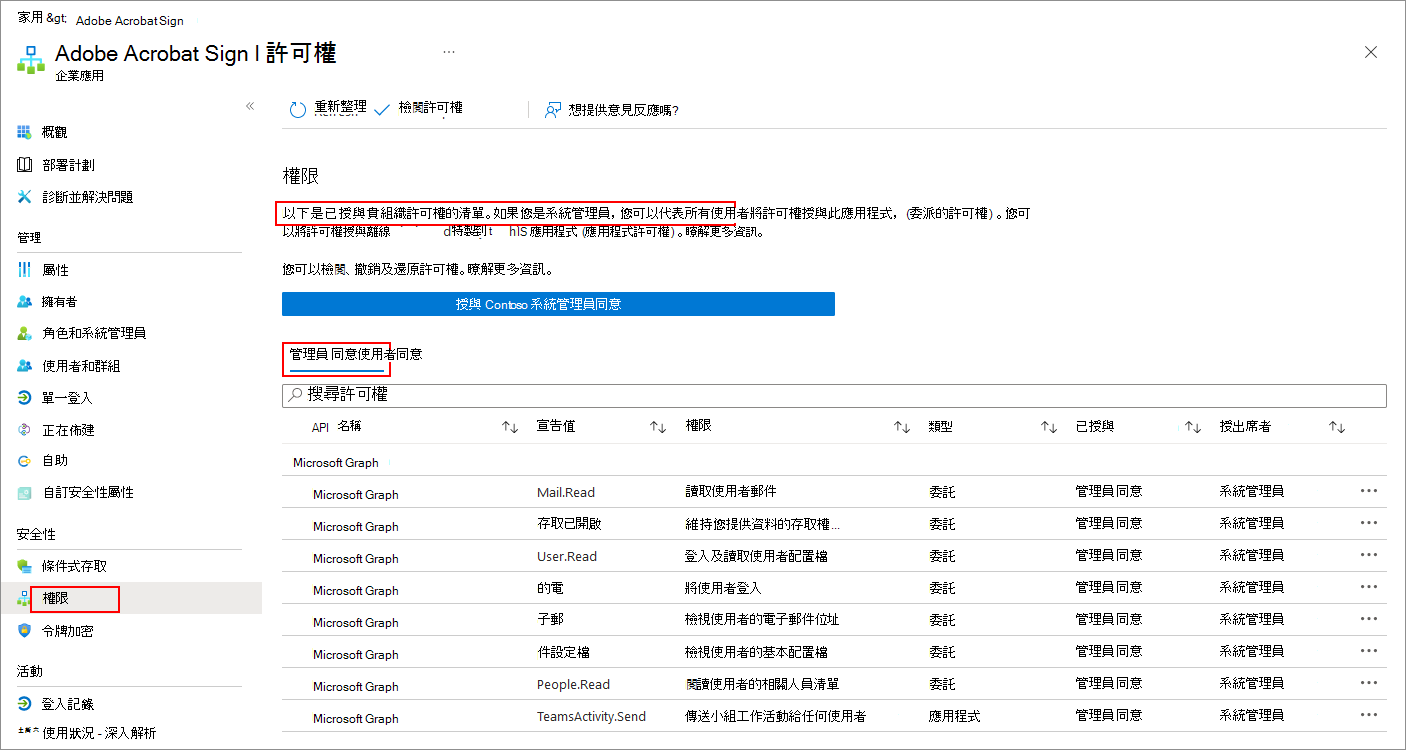Click the 應用程式 type cell

pos(954,715)
